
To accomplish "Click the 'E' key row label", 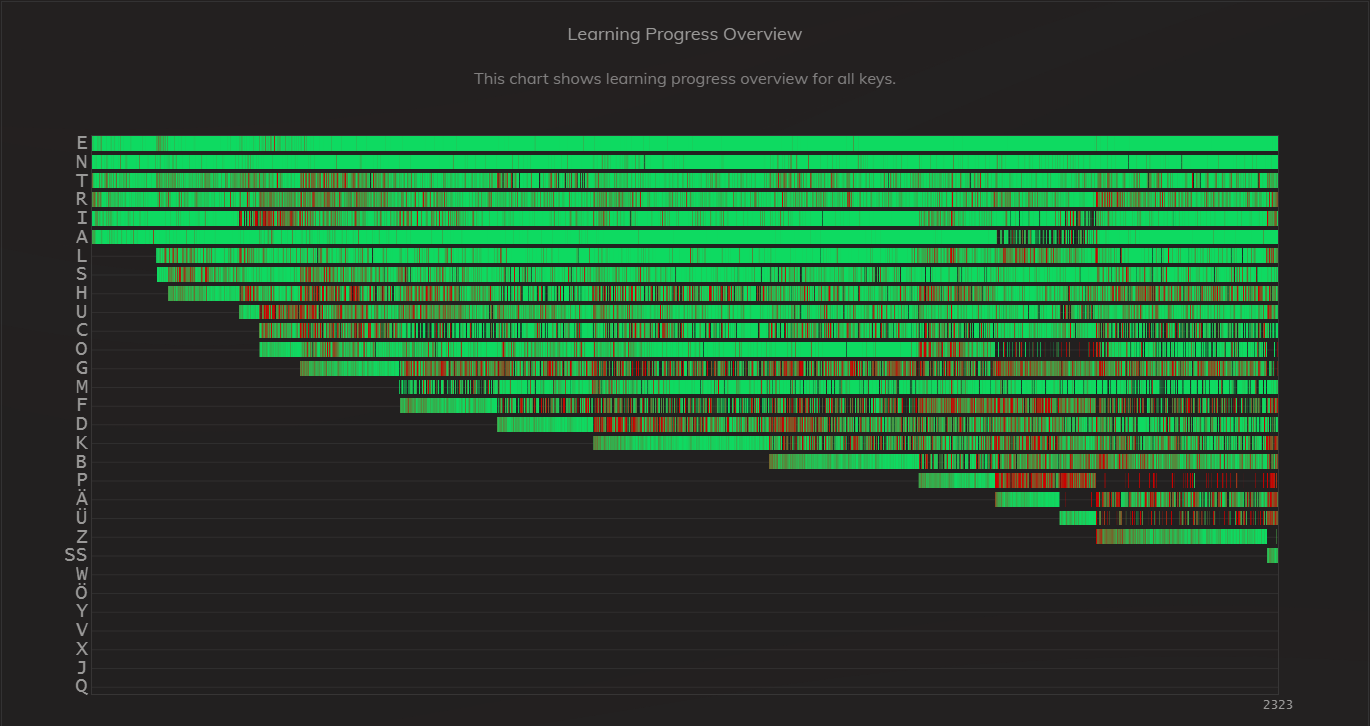I will (x=81, y=143).
